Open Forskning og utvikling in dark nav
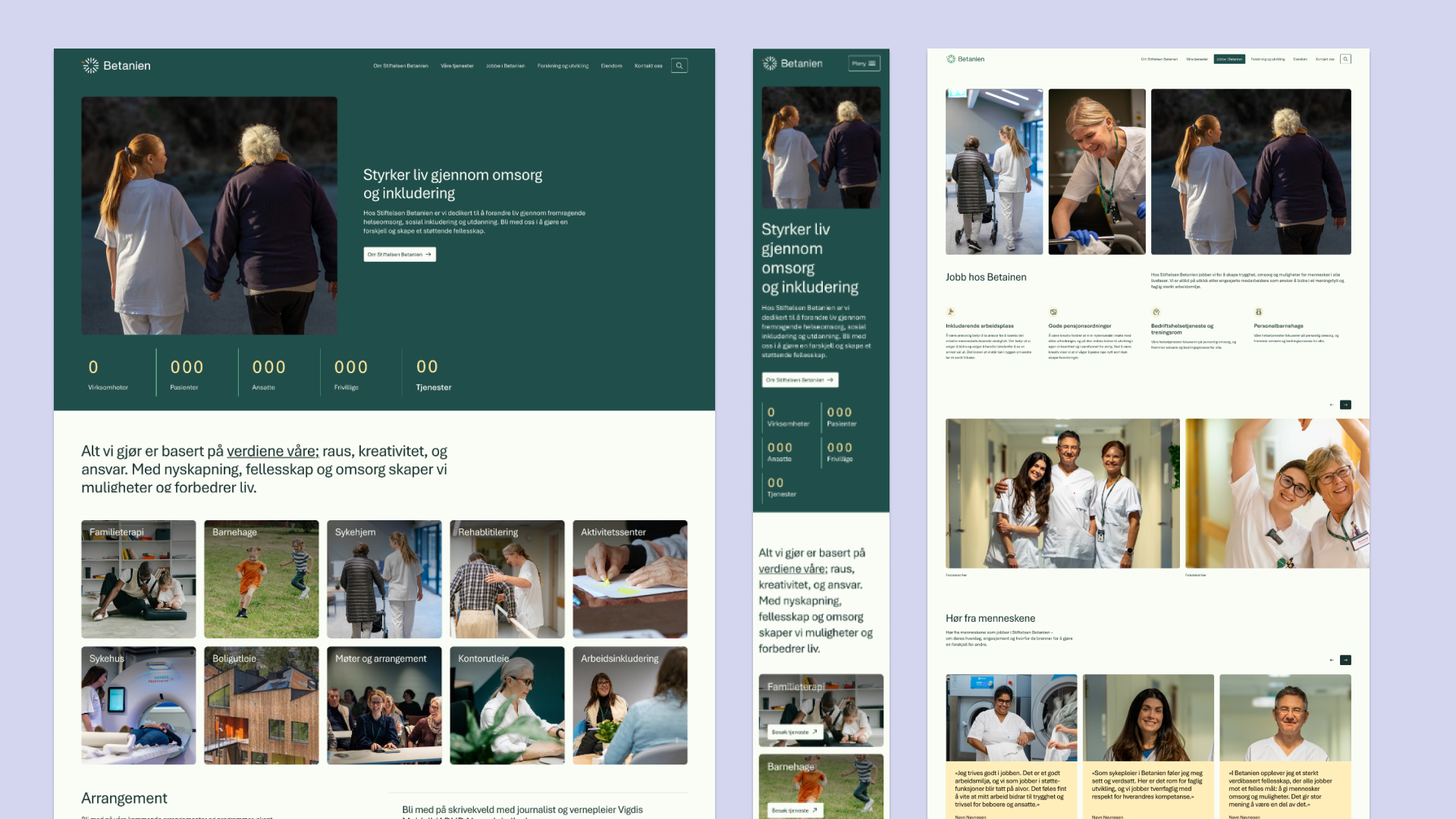The width and height of the screenshot is (1456, 819). click(x=563, y=66)
